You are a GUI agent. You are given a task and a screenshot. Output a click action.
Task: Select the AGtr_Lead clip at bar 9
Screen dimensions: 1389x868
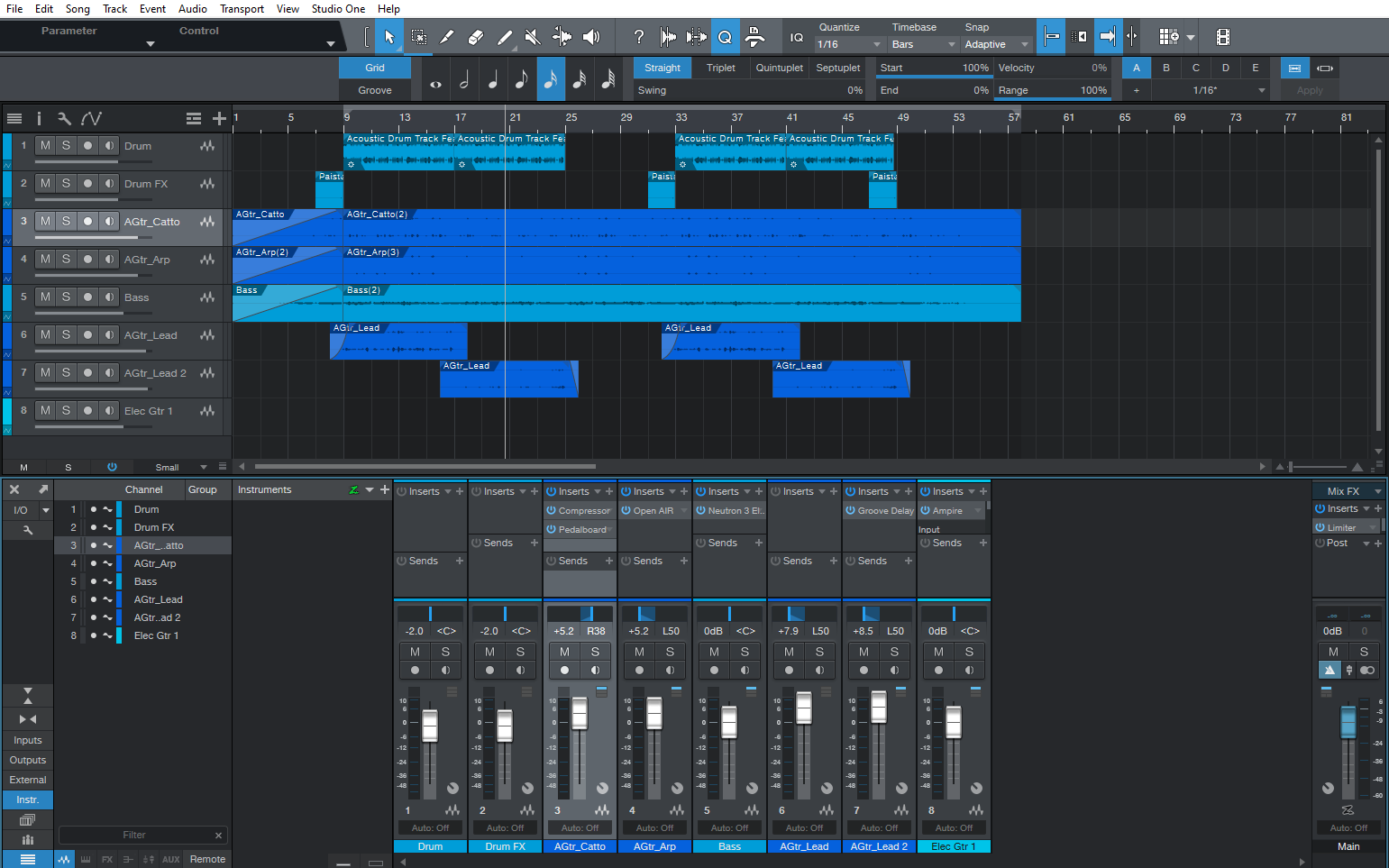(x=398, y=341)
